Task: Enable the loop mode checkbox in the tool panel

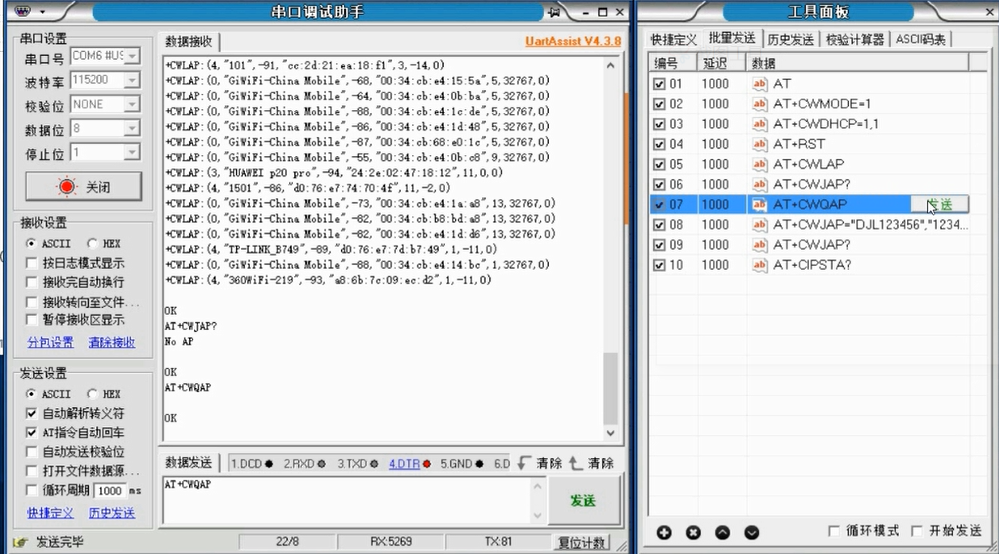Action: click(x=833, y=530)
